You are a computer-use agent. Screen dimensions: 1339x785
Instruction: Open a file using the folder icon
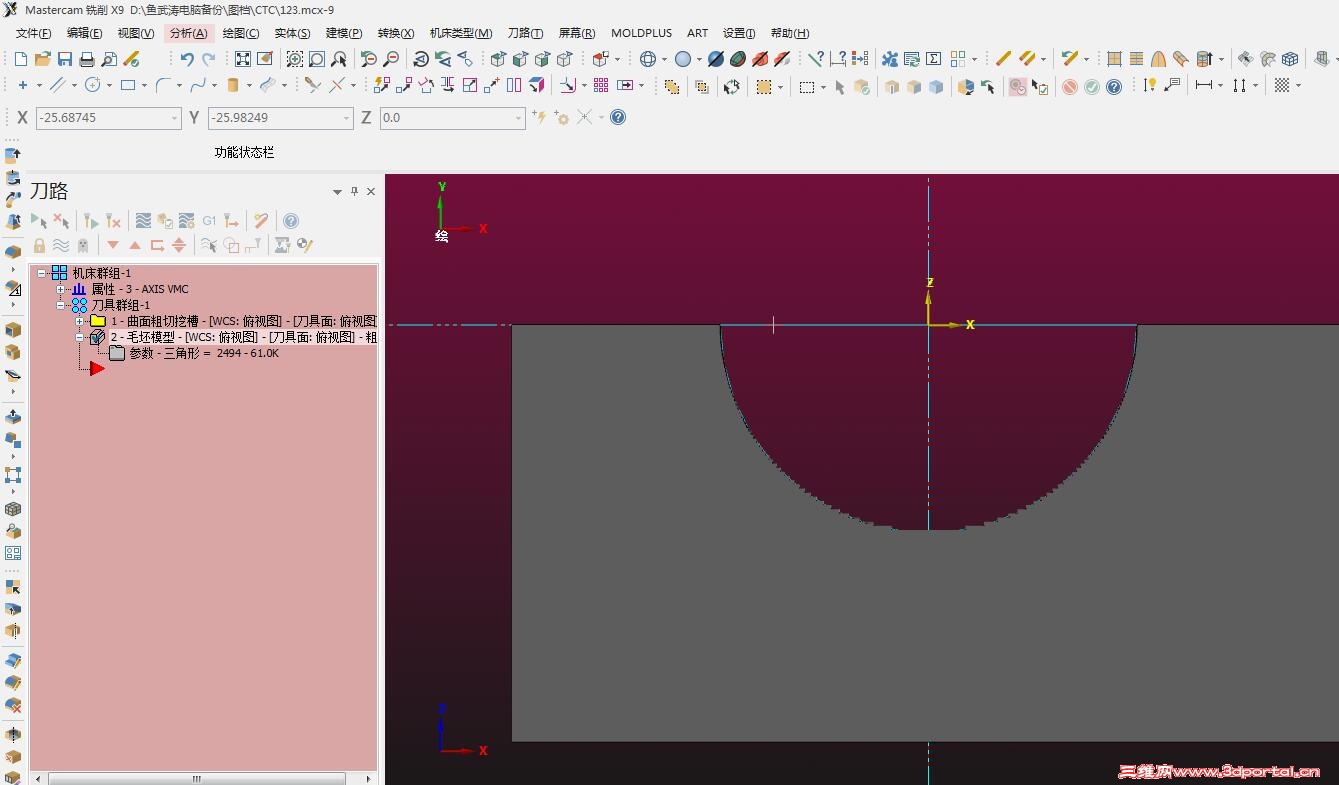pyautogui.click(x=43, y=59)
